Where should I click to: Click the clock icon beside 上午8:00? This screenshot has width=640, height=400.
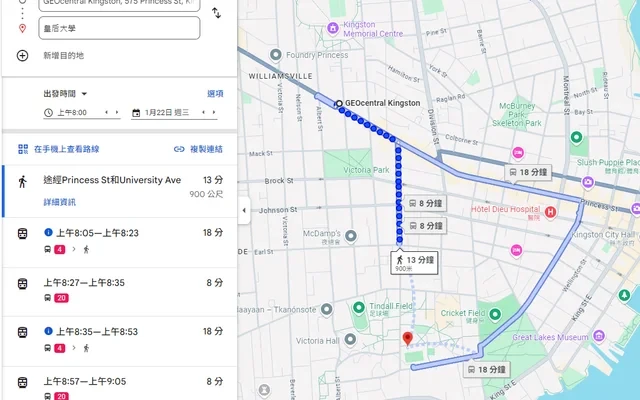coord(48,113)
